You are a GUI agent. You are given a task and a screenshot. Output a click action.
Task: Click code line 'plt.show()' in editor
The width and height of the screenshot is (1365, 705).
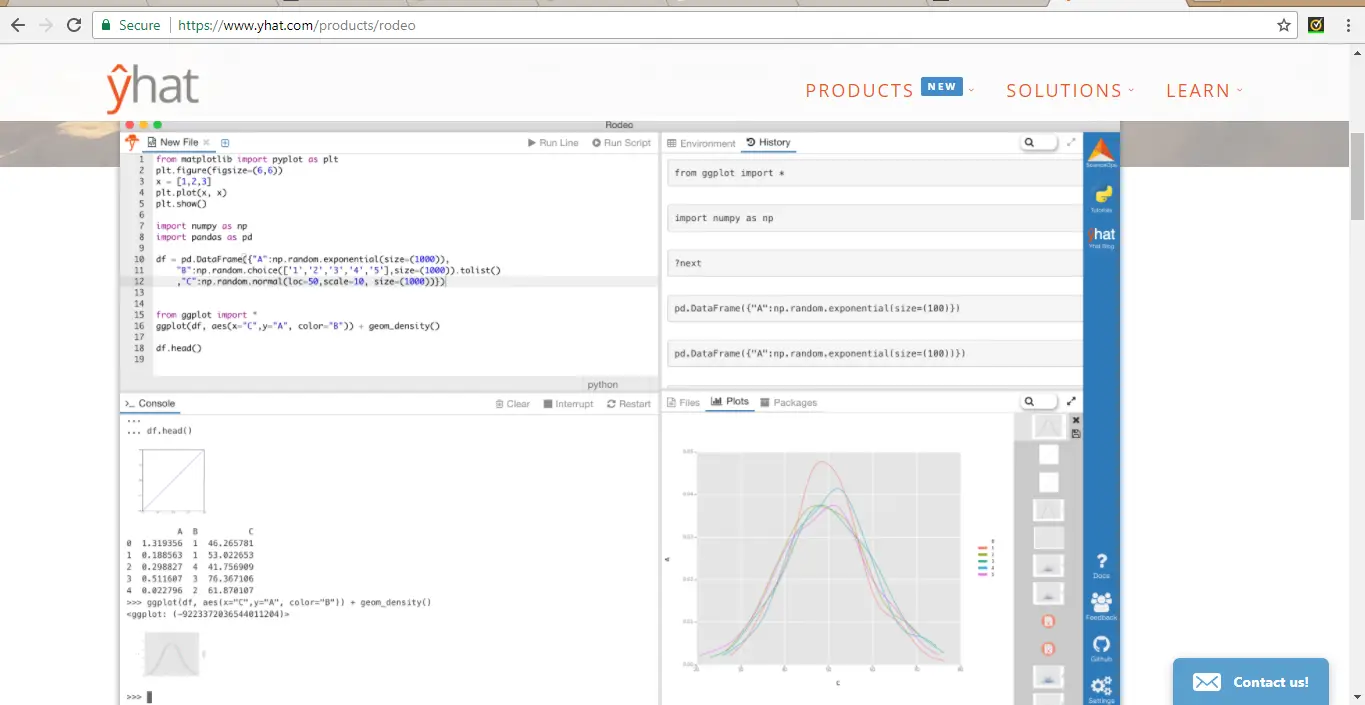(181, 204)
